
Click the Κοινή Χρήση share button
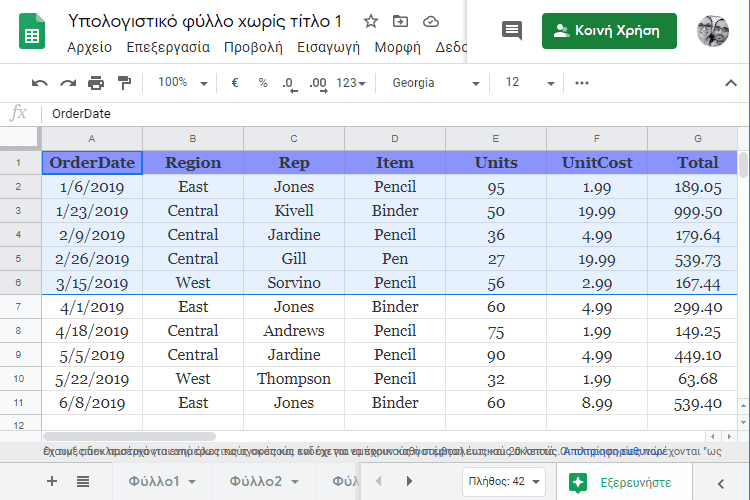[609, 31]
